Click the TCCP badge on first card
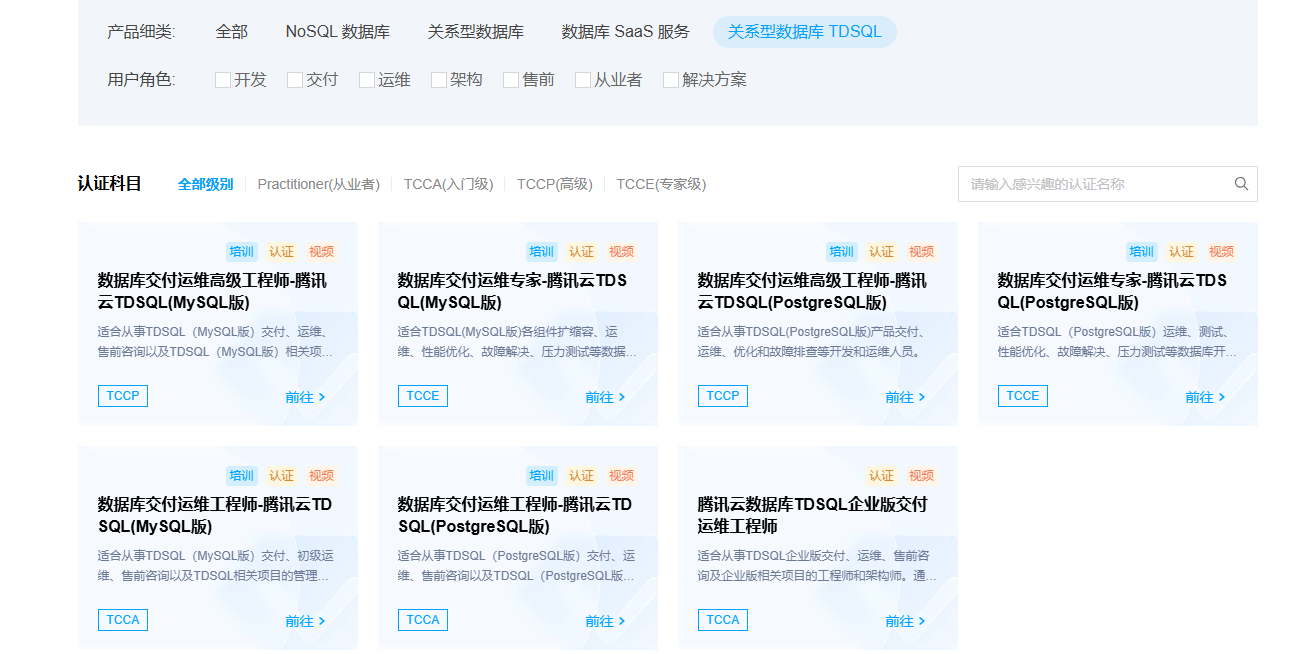1300x654 pixels. 122,395
